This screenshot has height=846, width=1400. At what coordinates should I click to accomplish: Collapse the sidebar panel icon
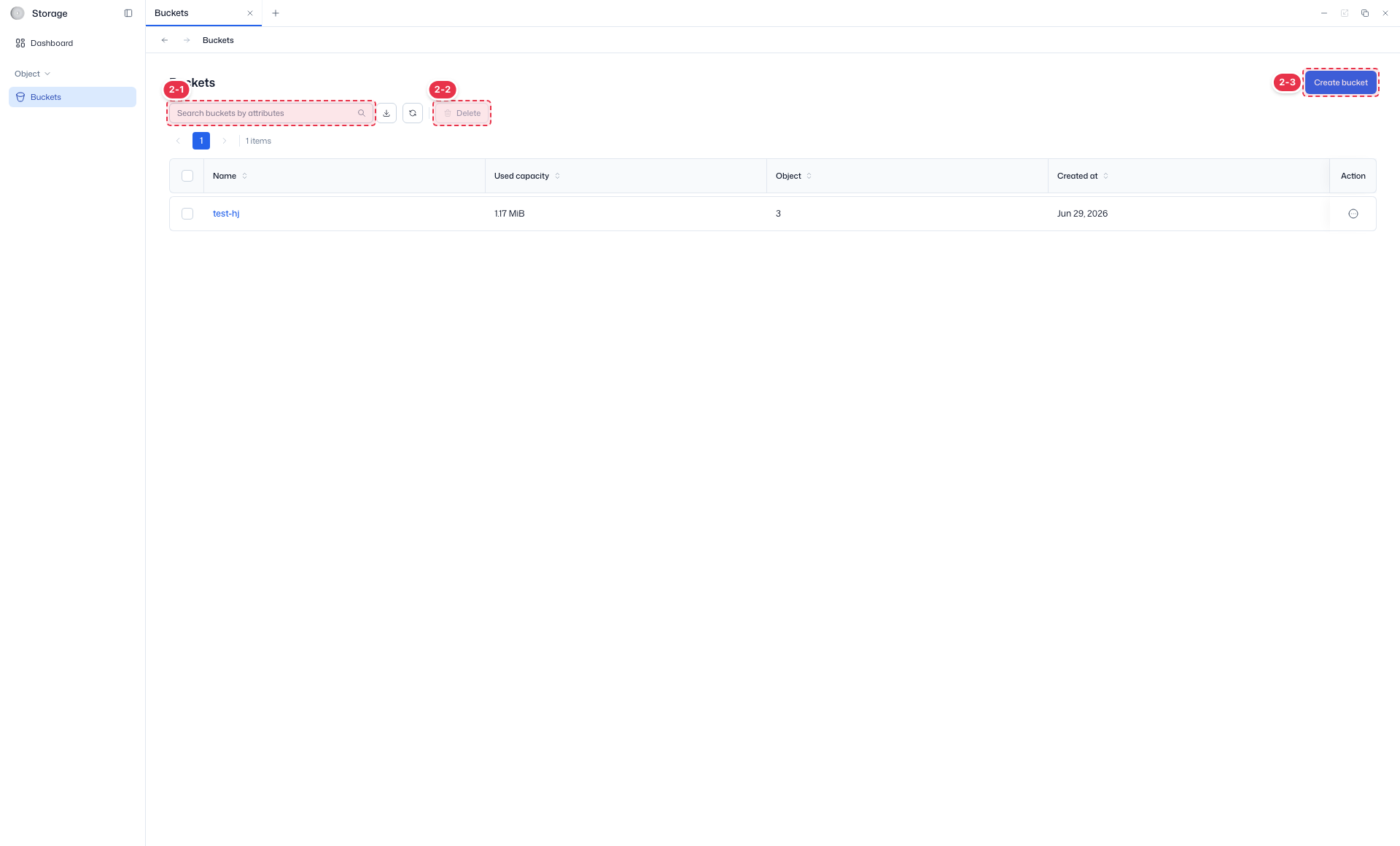click(x=128, y=13)
